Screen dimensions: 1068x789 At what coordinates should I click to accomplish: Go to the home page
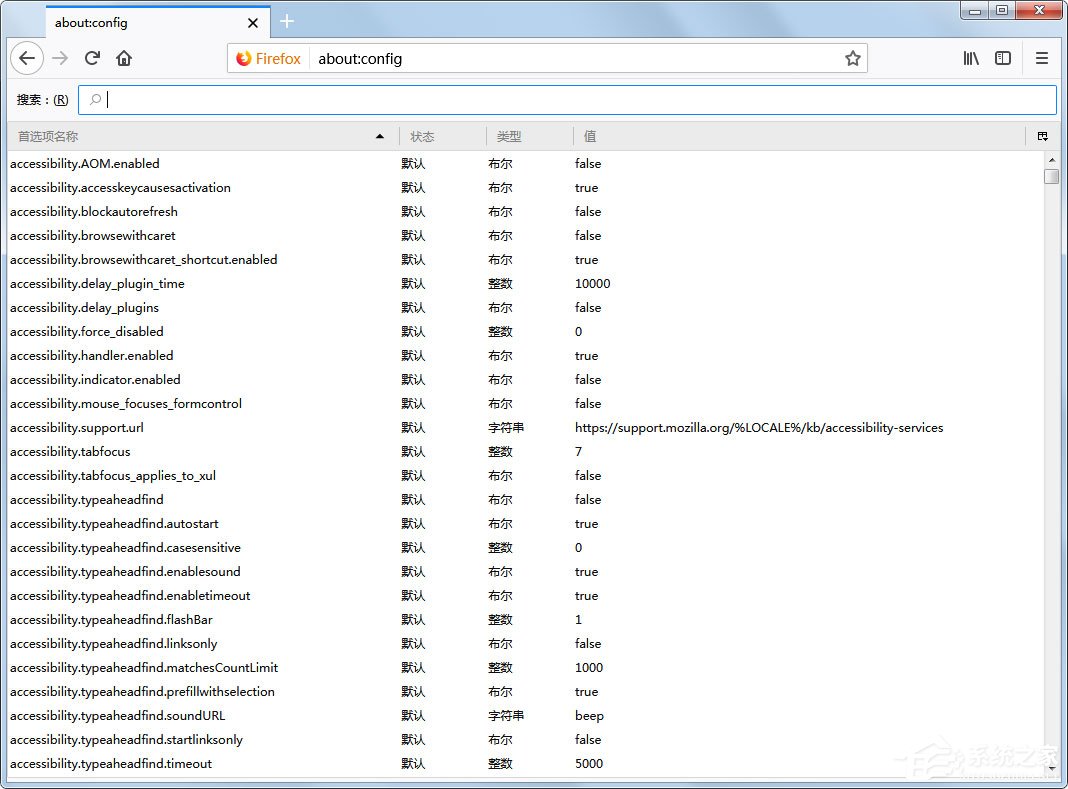124,58
